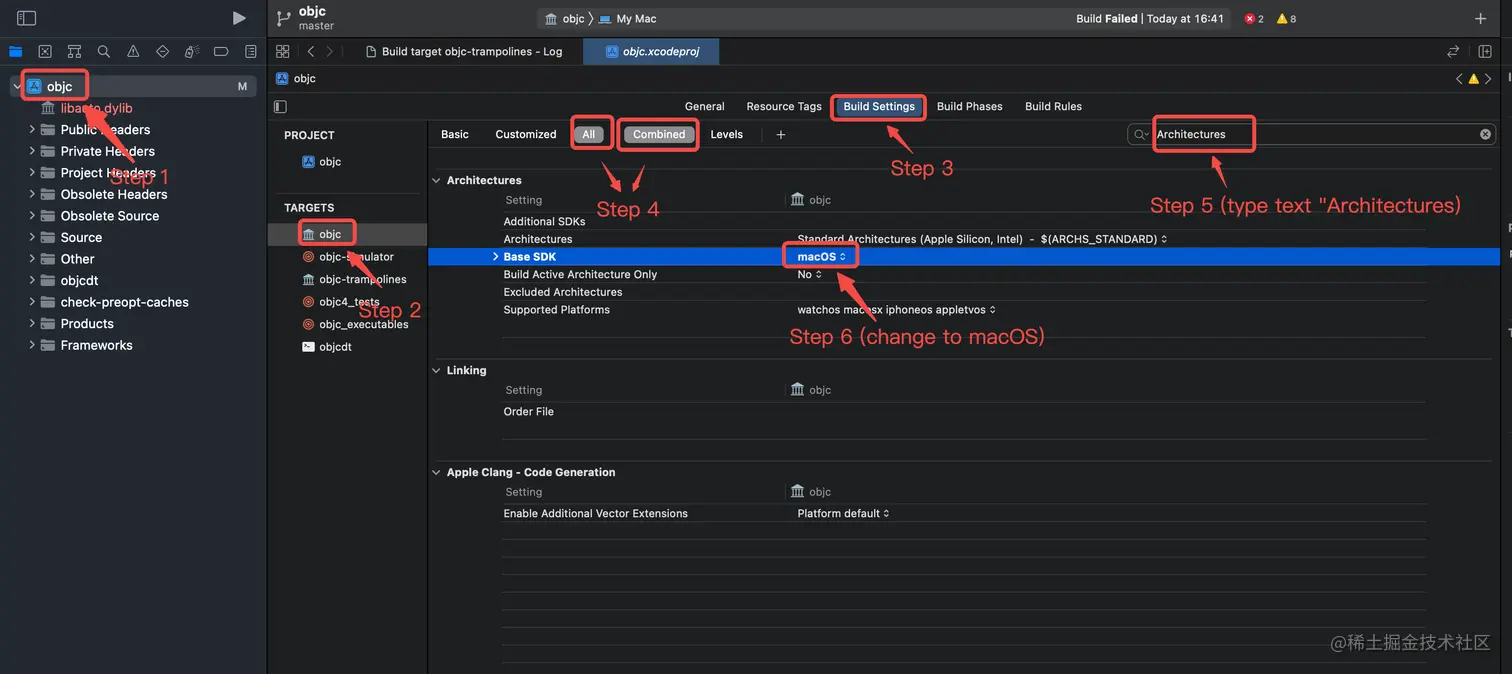Switch to the Build Rules tab
The width and height of the screenshot is (1512, 674).
tap(1053, 106)
